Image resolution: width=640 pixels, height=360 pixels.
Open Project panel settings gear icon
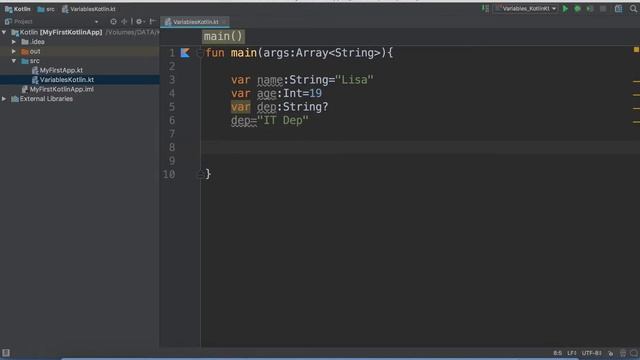click(139, 22)
